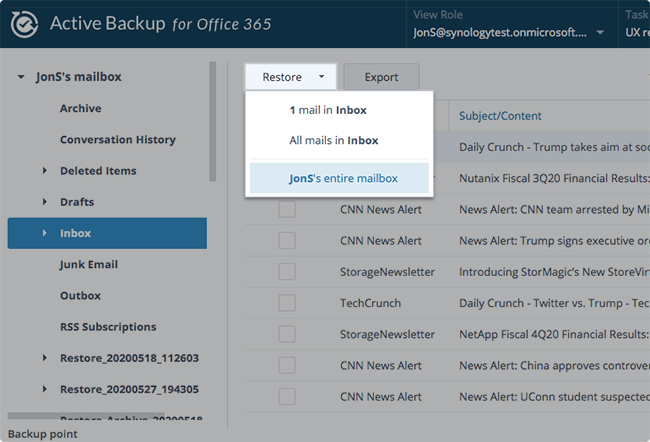Check the 'UConn student' mail checkbox

coord(287,397)
